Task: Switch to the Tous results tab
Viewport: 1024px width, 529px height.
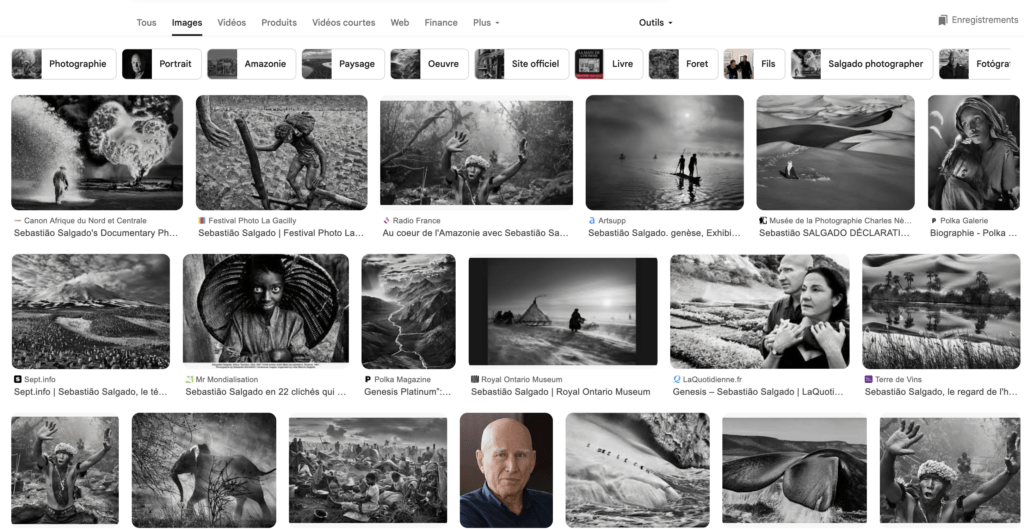Action: tap(146, 22)
